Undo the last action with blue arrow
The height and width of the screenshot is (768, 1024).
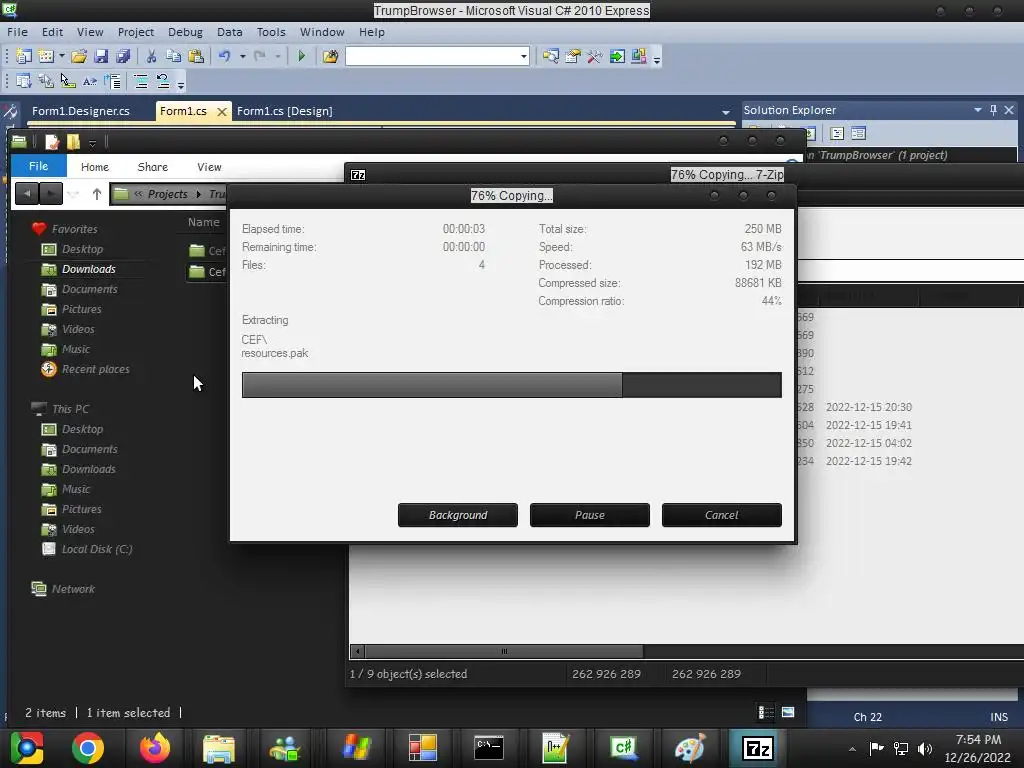tap(225, 56)
